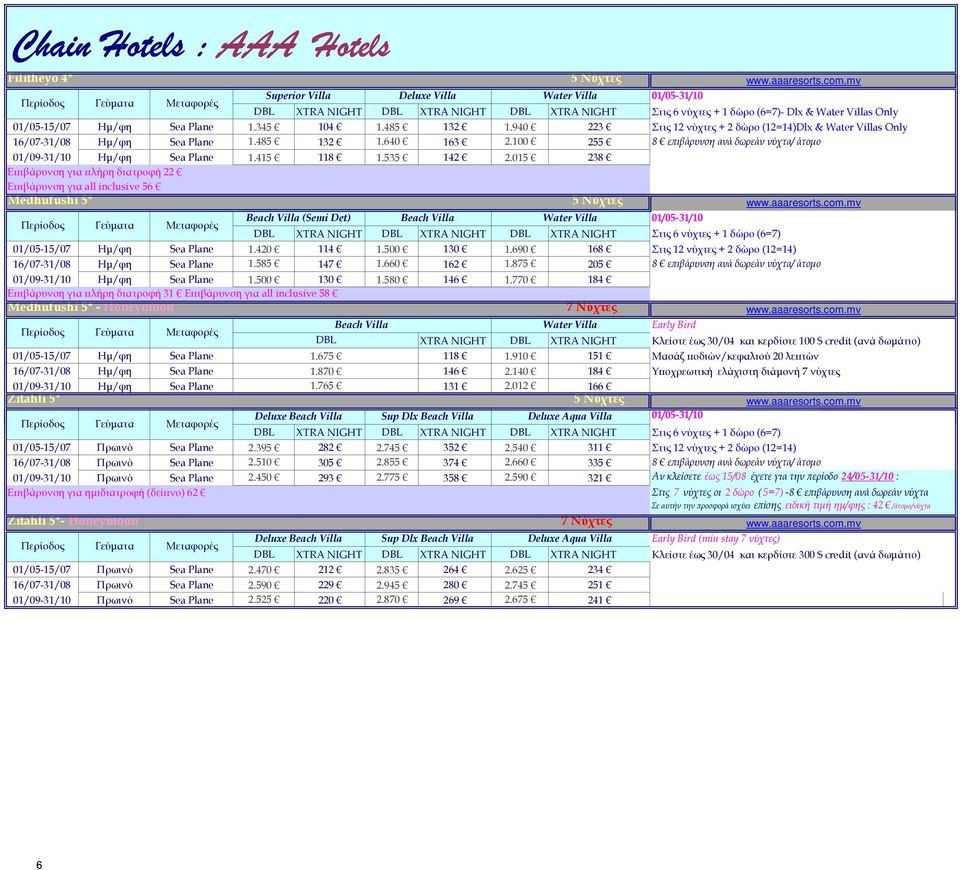960x870 pixels.
Task: Select the 'Μασάζ ποδιών/κεφαλιού 20 λεπτών' note
Action: point(735,356)
